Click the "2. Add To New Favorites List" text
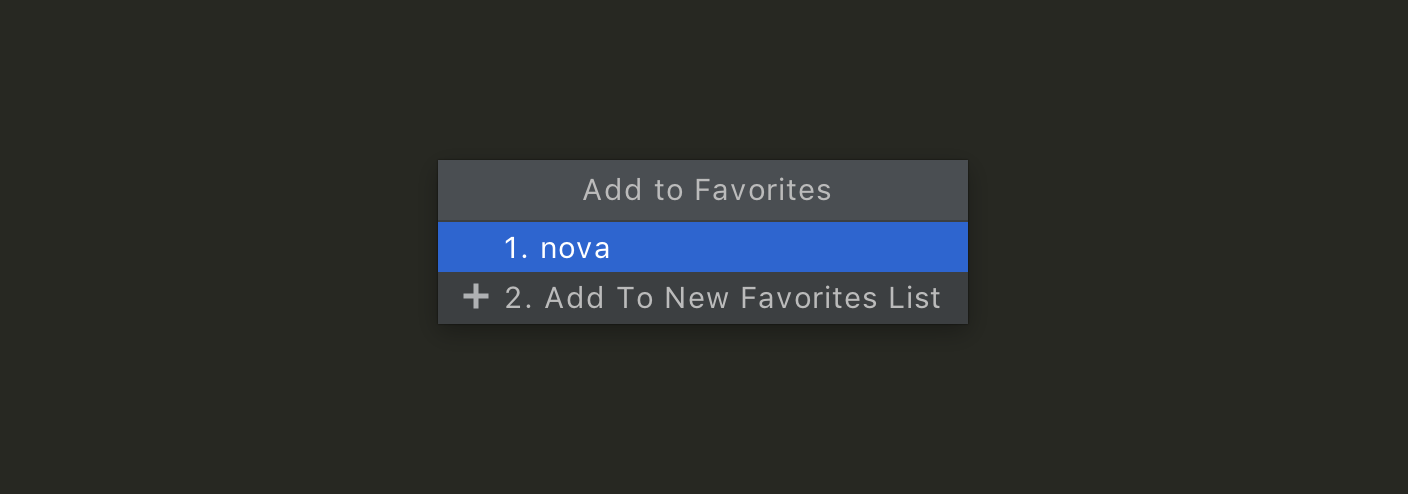This screenshot has width=1408, height=494. [x=722, y=298]
